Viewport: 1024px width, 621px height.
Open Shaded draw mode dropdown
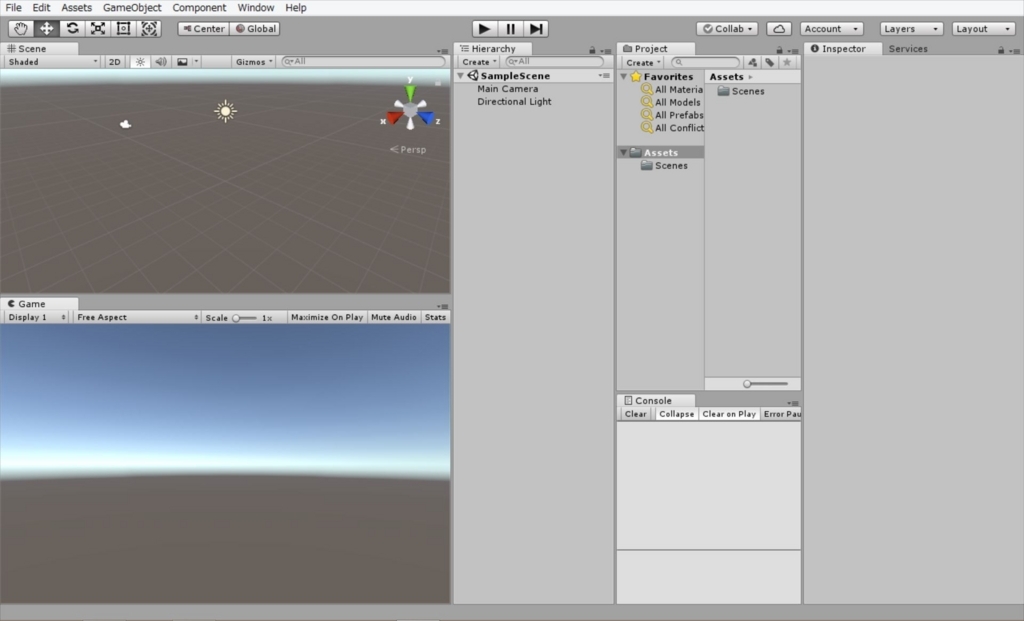tap(52, 62)
